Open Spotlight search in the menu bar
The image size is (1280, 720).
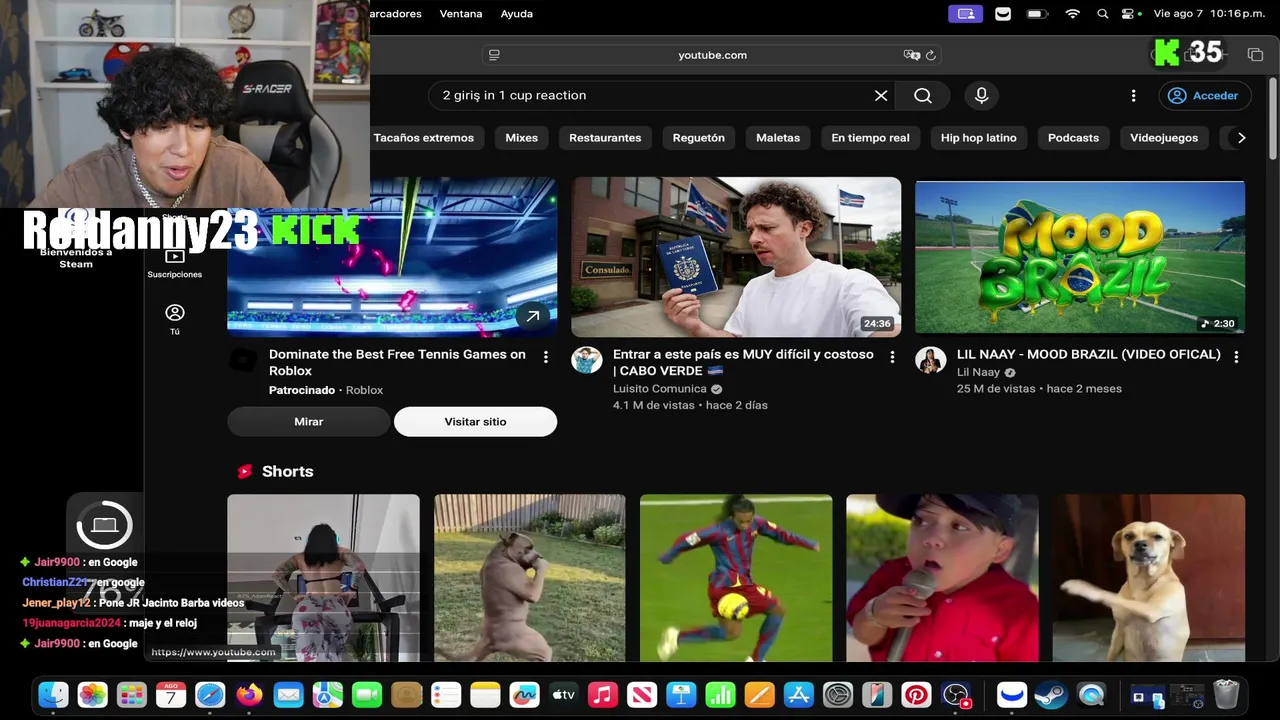pos(1103,14)
